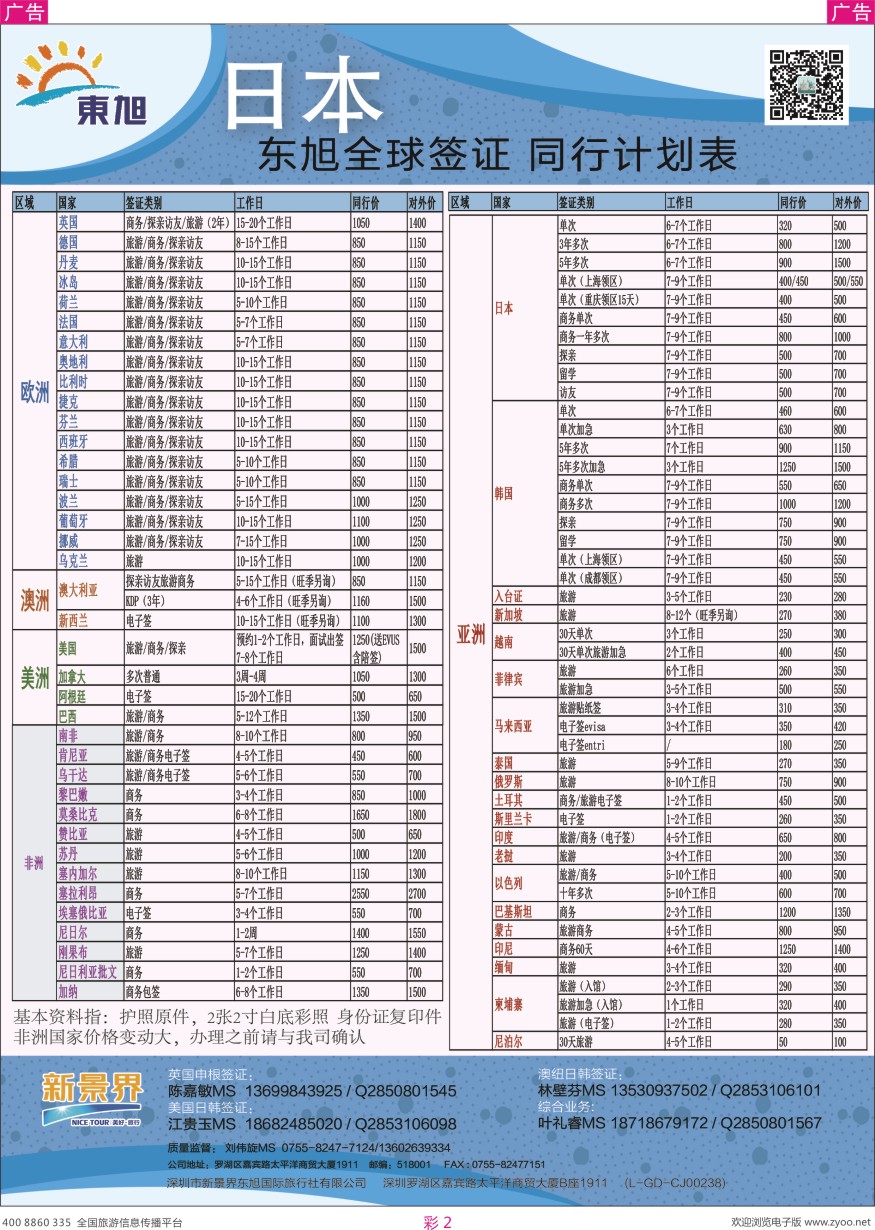875x1230 pixels.
Task: Click the 斯里兰卡 country cell
Action: click(x=524, y=819)
